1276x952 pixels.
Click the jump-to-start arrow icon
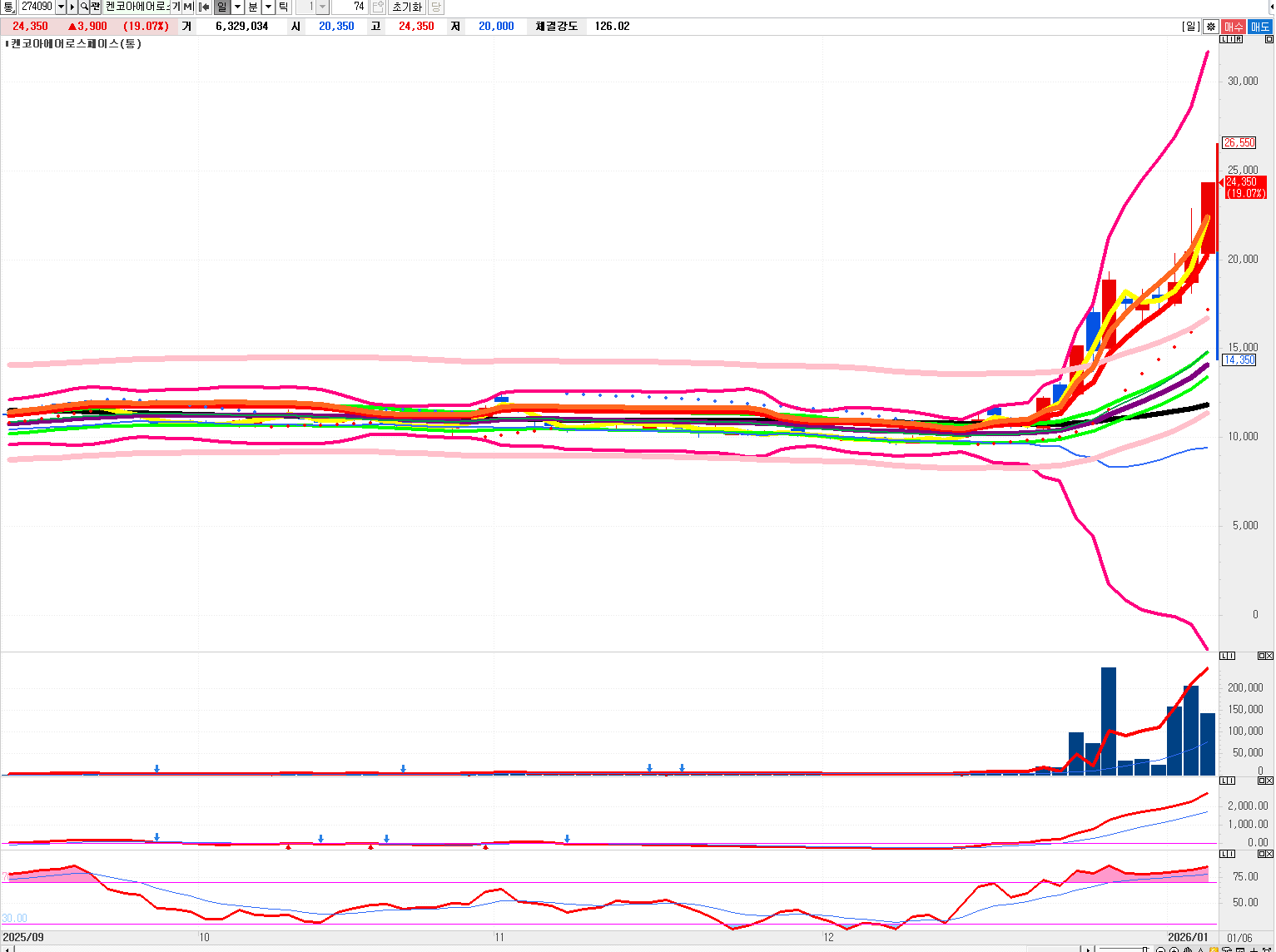click(x=204, y=7)
